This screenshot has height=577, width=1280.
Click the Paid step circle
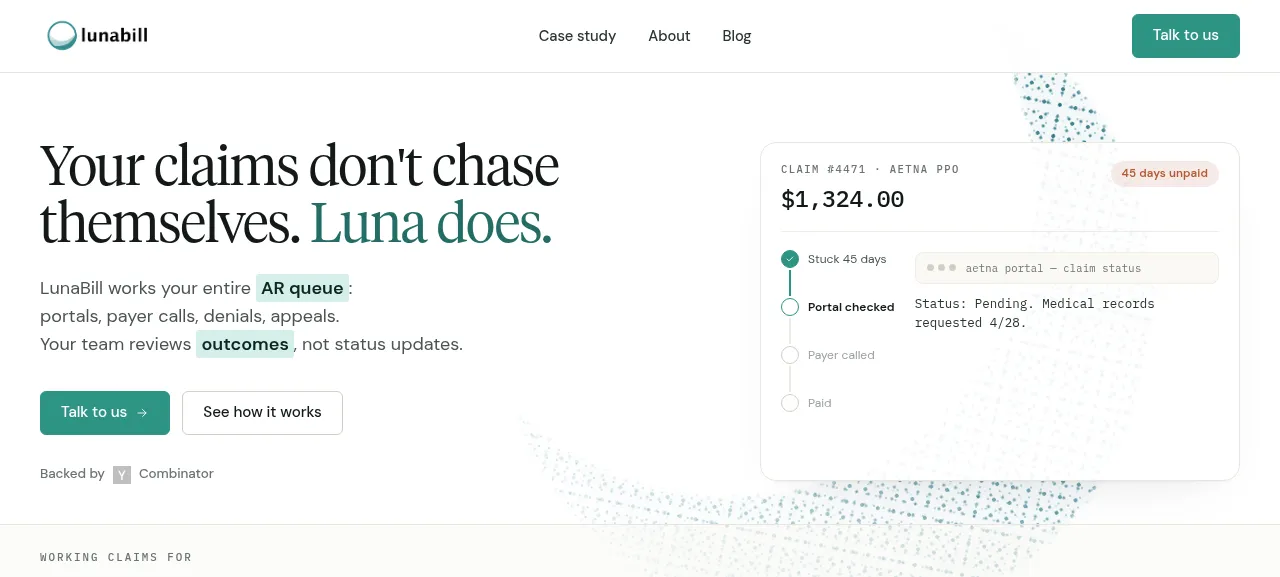790,403
